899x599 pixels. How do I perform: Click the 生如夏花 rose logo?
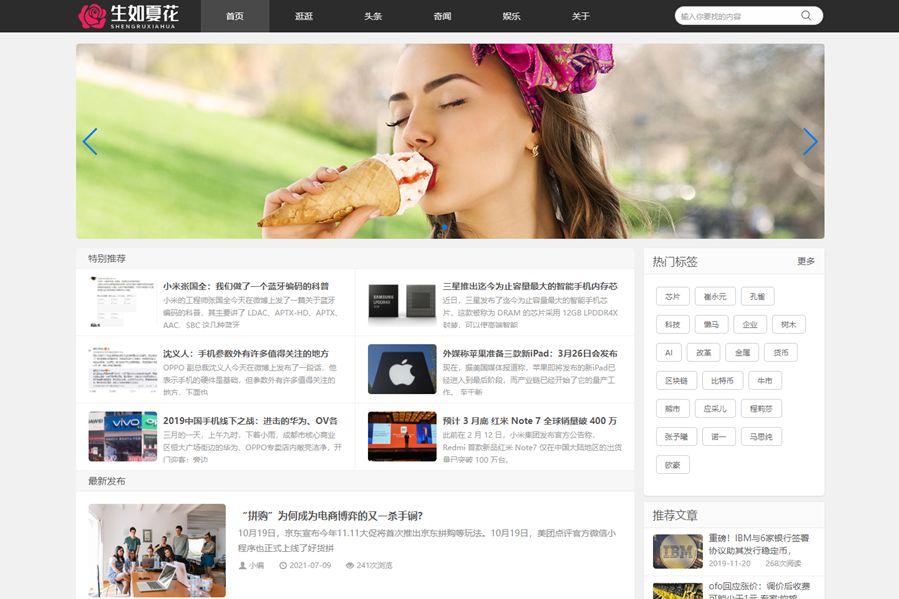(128, 16)
